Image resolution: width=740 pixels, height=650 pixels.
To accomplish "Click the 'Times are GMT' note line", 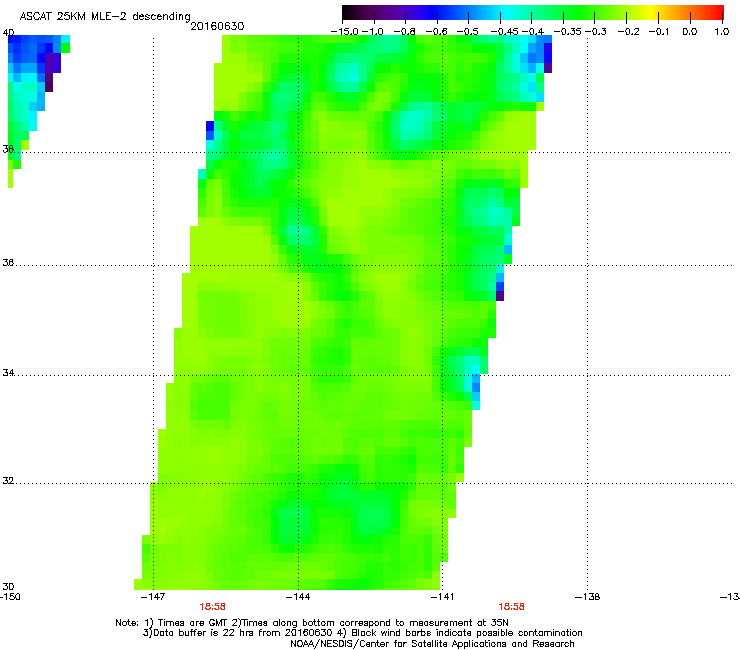I will point(312,623).
